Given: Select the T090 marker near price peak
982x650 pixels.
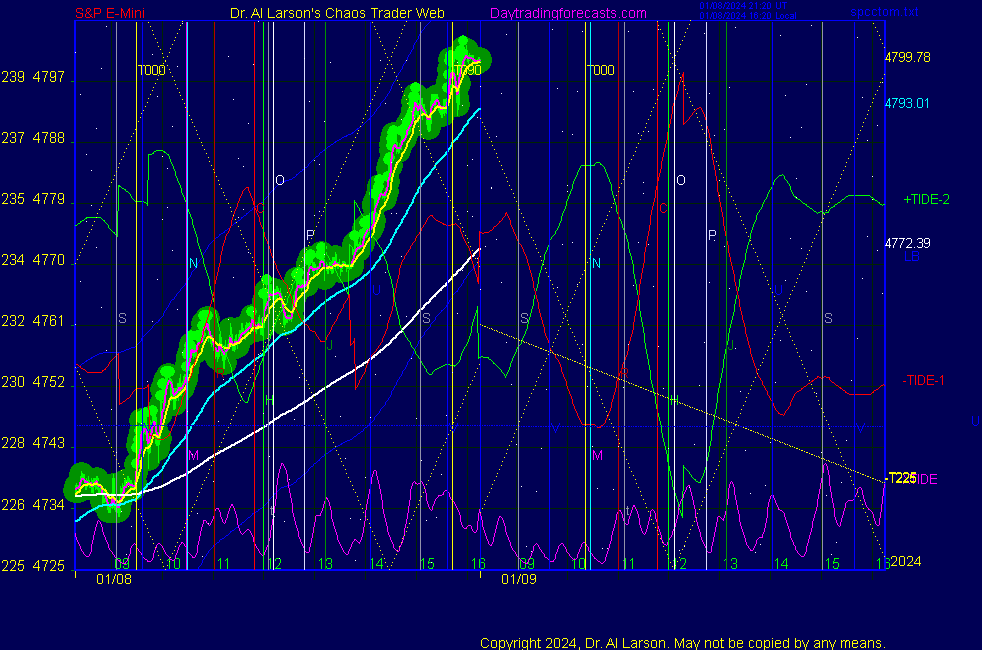Looking at the screenshot, I should (468, 70).
